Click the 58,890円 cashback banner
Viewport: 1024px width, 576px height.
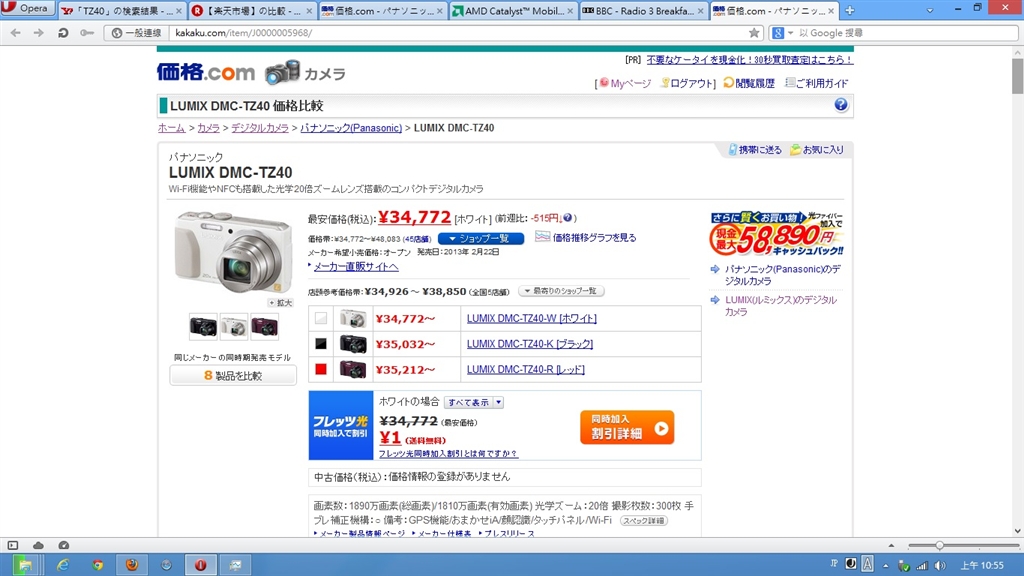pyautogui.click(x=776, y=234)
